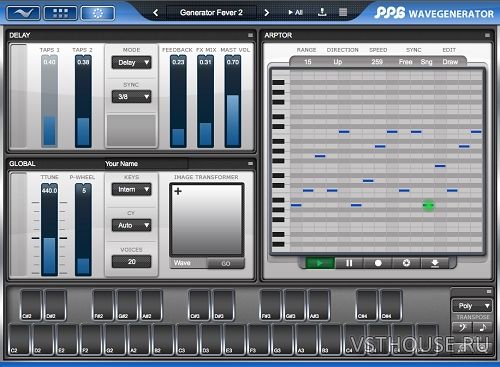The image size is (500, 367).
Task: Open the preset list menu icon
Action: (343, 12)
